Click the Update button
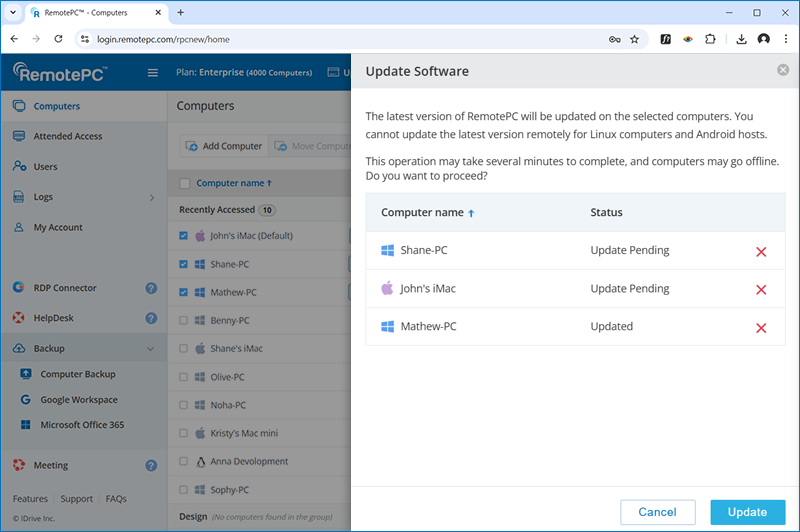The height and width of the screenshot is (532, 800). tap(747, 512)
